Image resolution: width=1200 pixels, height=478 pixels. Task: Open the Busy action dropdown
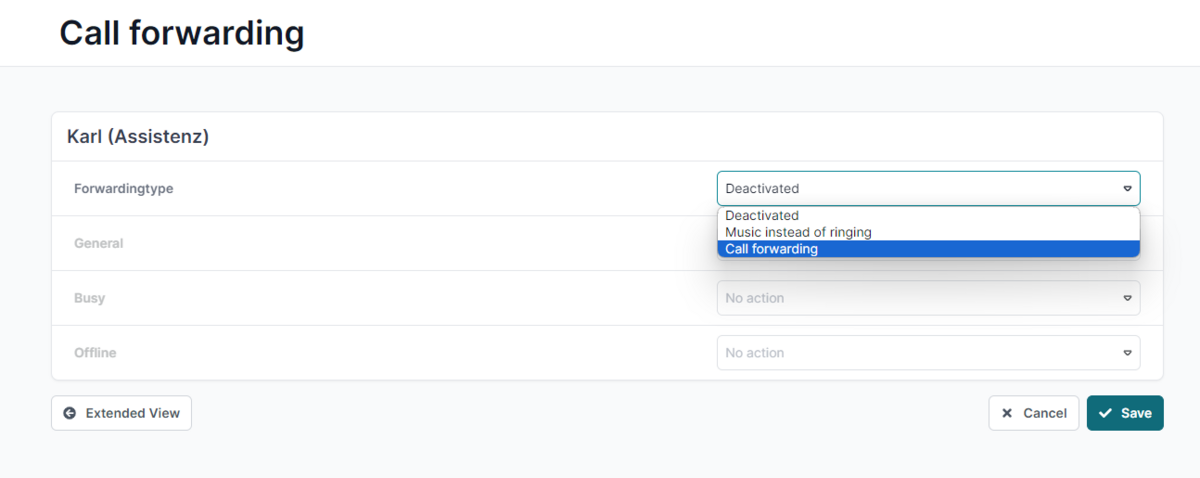coord(928,298)
